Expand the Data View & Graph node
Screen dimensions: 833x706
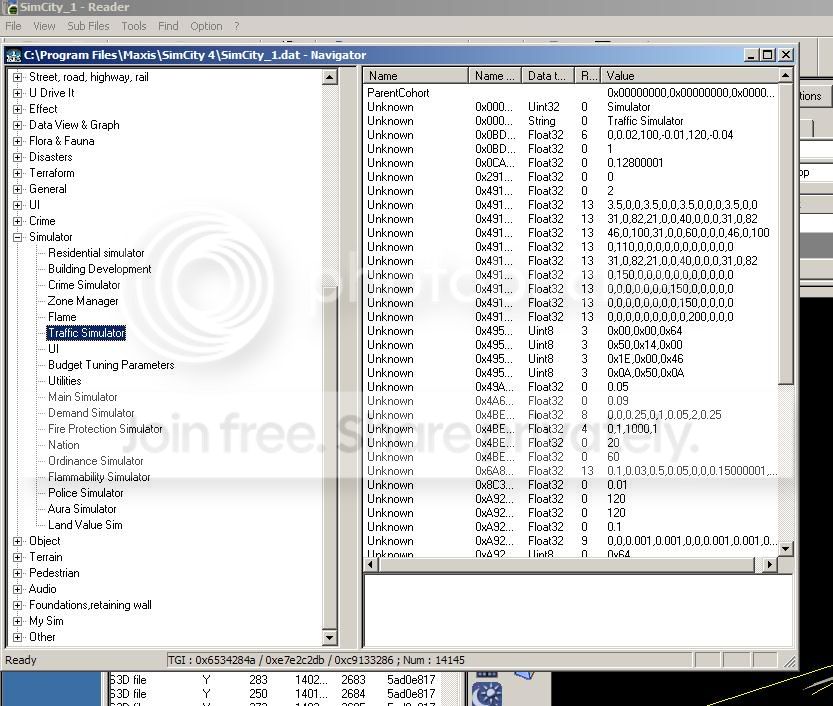pos(18,125)
